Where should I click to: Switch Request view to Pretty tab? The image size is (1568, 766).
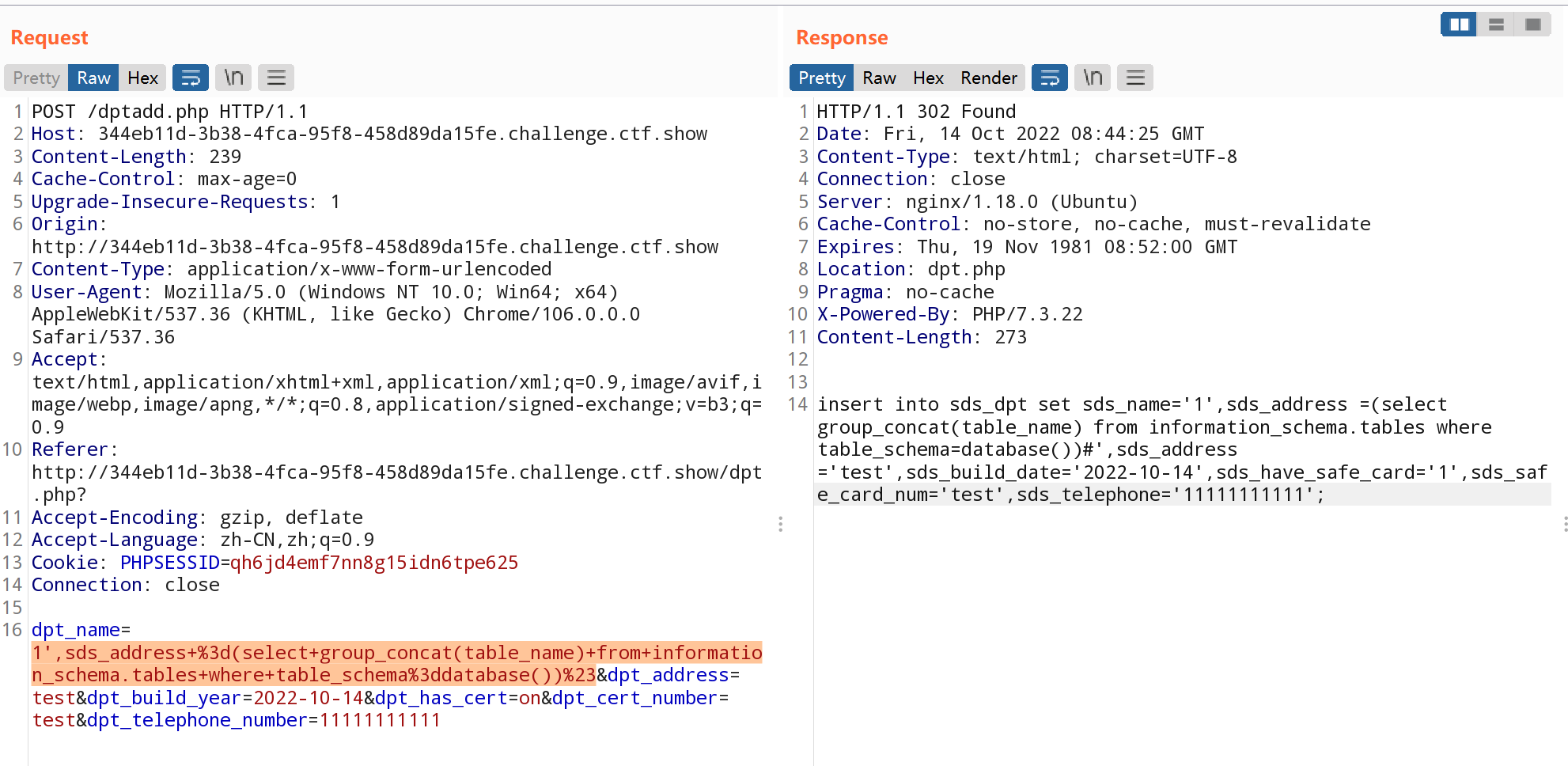click(36, 78)
